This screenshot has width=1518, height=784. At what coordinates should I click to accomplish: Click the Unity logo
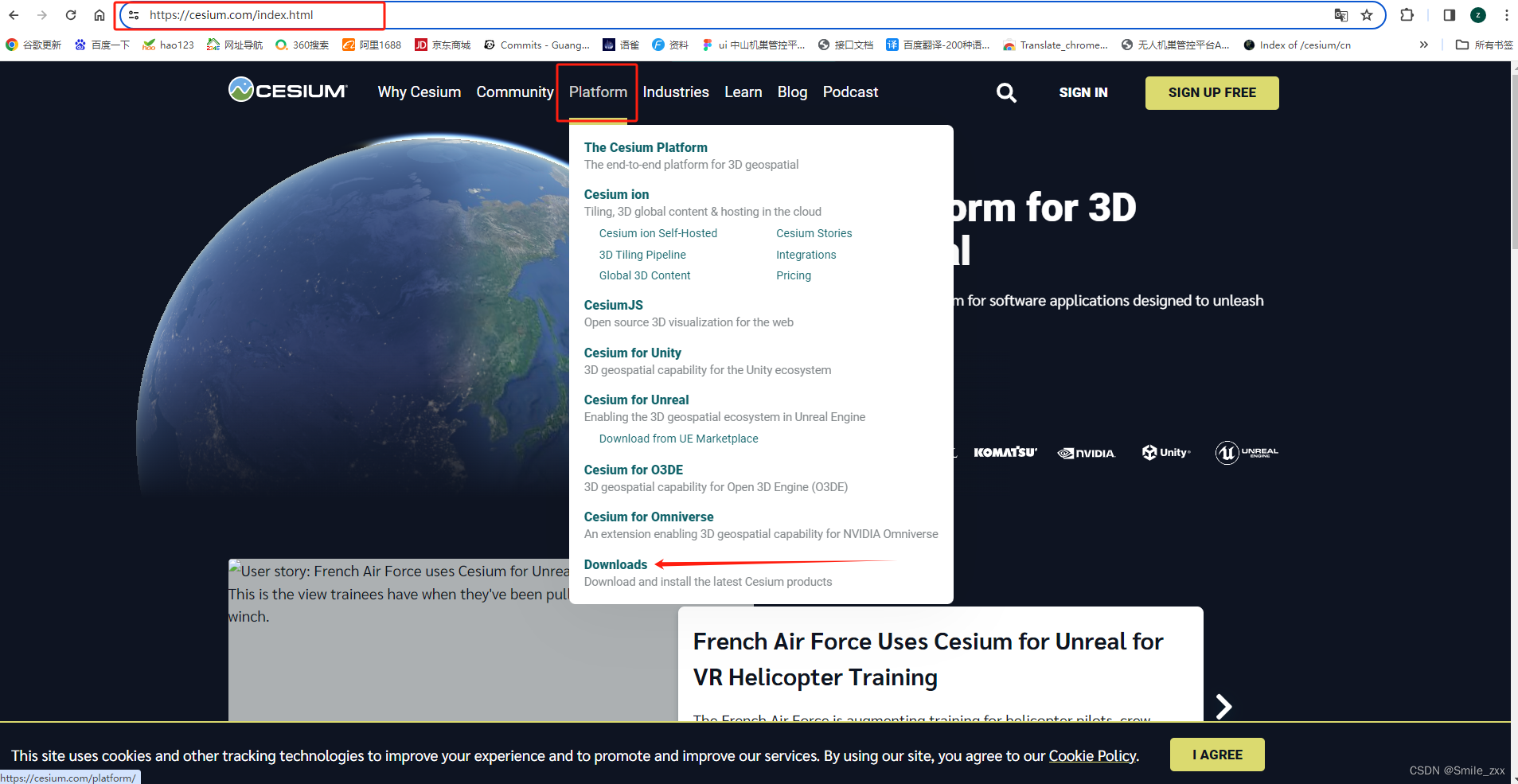click(x=1166, y=452)
